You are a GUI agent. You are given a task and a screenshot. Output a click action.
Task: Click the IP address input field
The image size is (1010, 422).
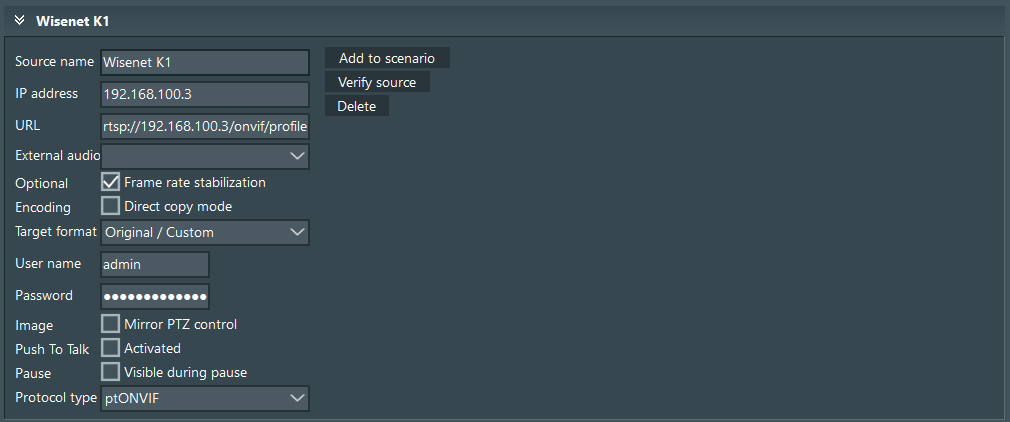point(205,94)
